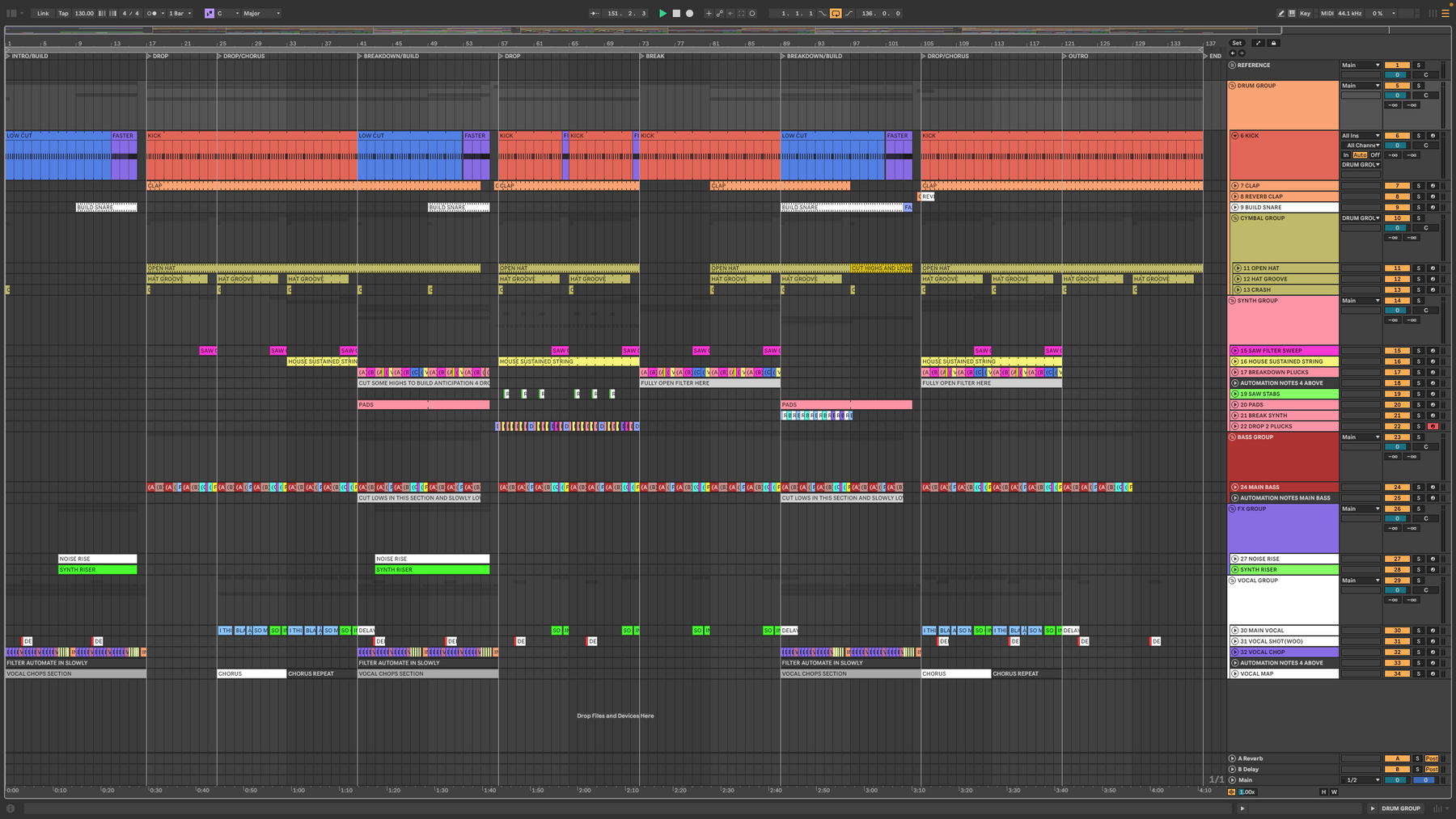Click the H optimize height button

coord(1323,792)
